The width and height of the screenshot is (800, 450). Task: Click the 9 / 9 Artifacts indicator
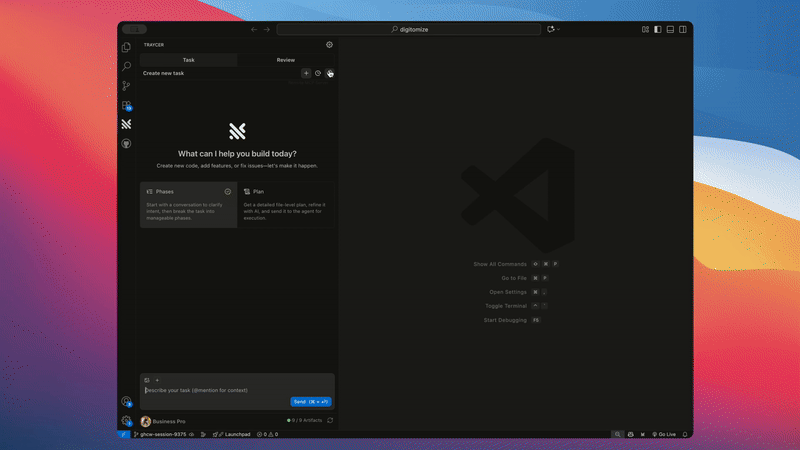pyautogui.click(x=305, y=420)
